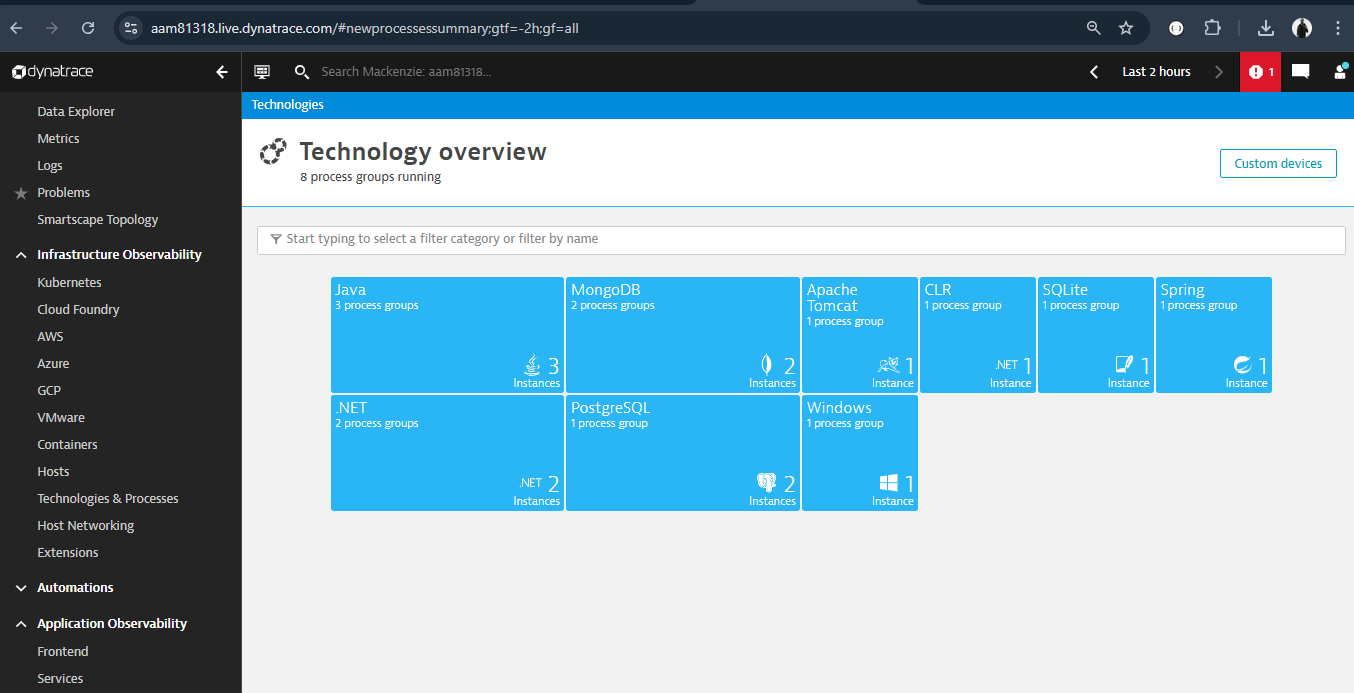Click the SQLite feather icon
This screenshot has width=1354, height=693.
(1125, 365)
